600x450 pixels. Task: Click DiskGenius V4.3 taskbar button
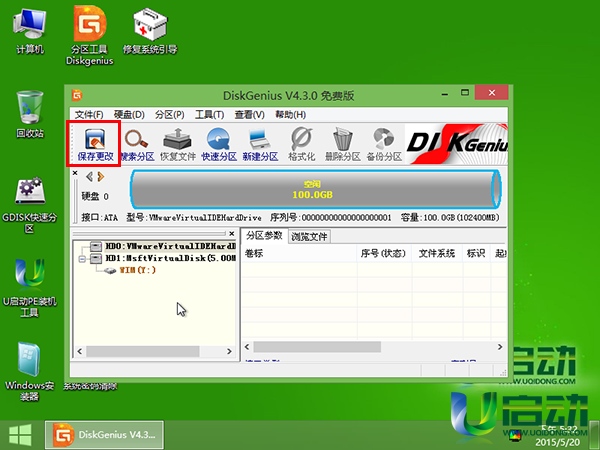point(104,435)
